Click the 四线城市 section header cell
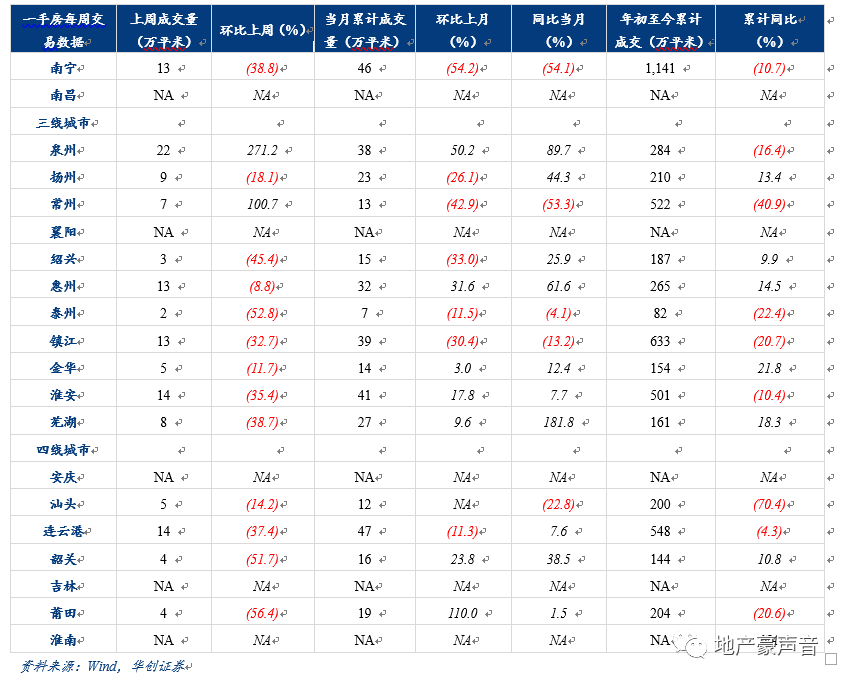The height and width of the screenshot is (683, 846). click(63, 449)
